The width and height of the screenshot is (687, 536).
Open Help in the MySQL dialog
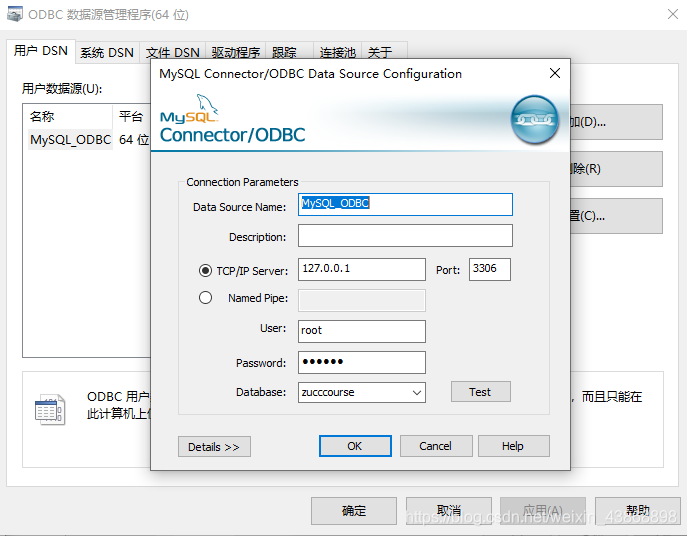coord(513,446)
